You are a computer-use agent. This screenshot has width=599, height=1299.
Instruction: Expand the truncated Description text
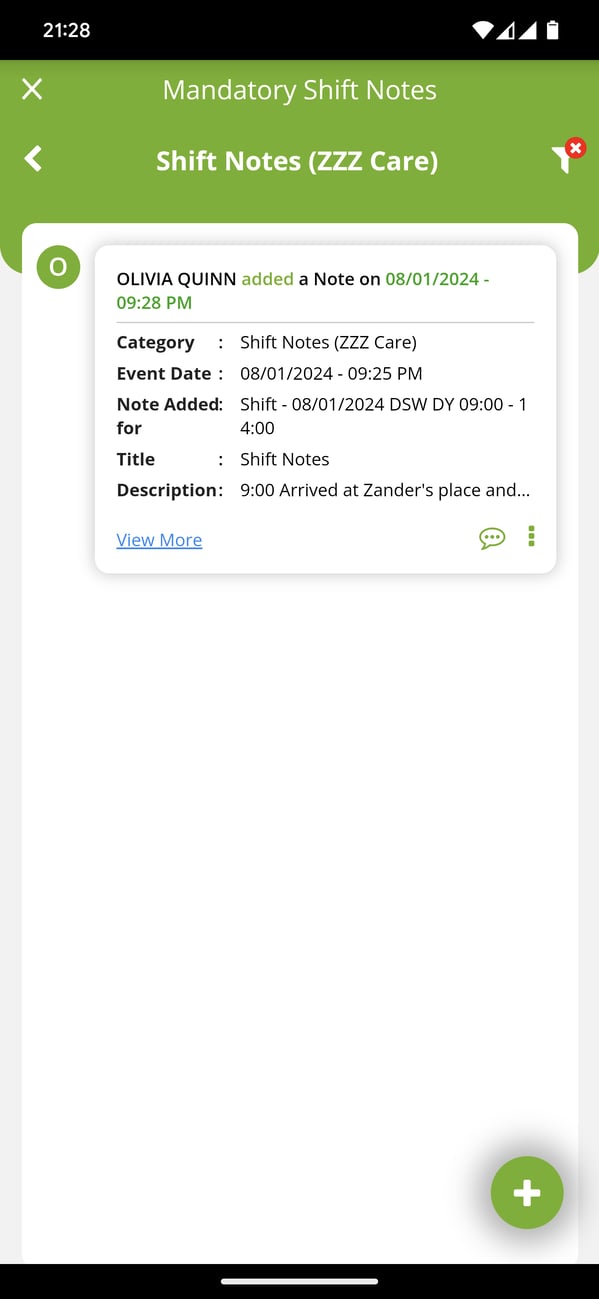[x=385, y=490]
